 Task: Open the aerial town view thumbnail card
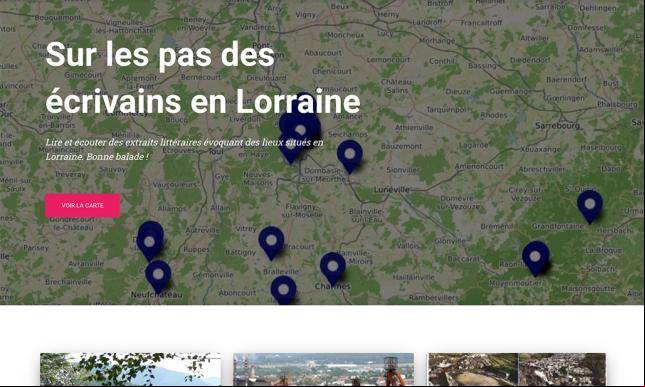(517, 369)
